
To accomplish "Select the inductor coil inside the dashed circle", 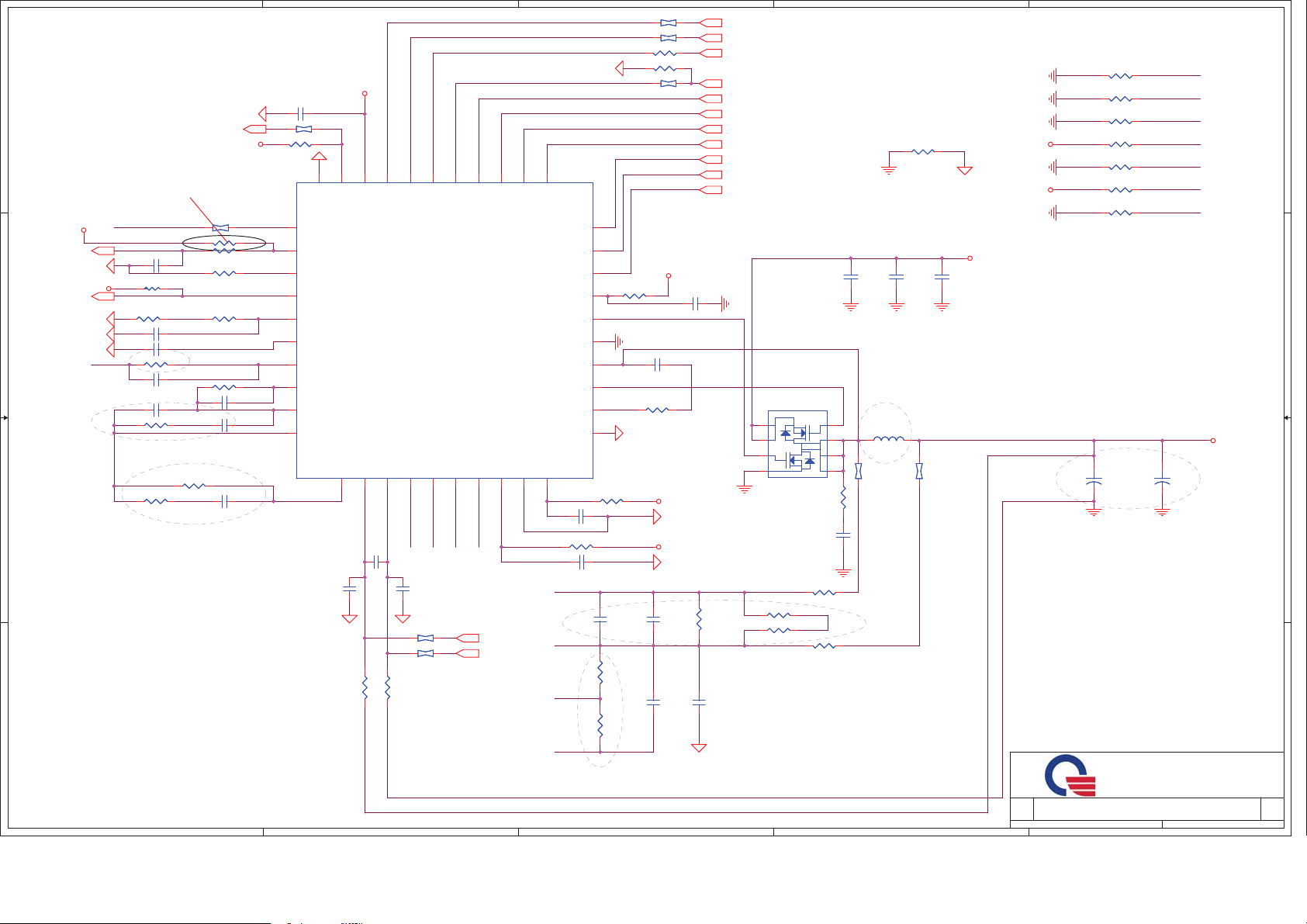I will coord(888,440).
